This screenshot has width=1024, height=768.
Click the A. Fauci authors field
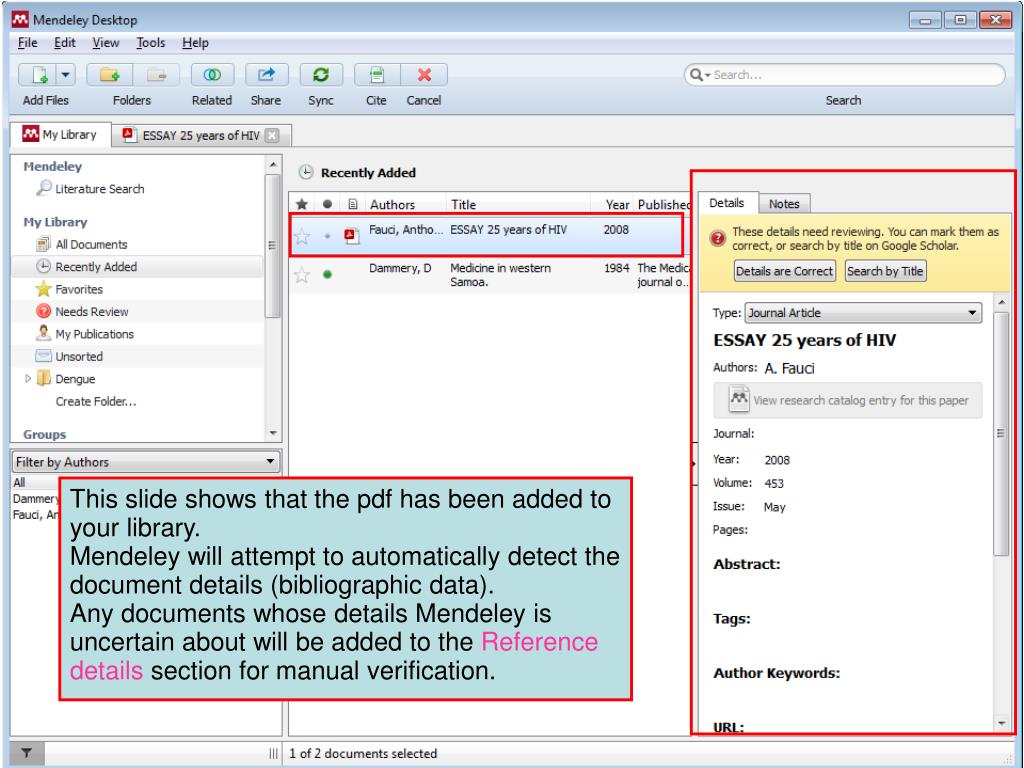click(790, 368)
